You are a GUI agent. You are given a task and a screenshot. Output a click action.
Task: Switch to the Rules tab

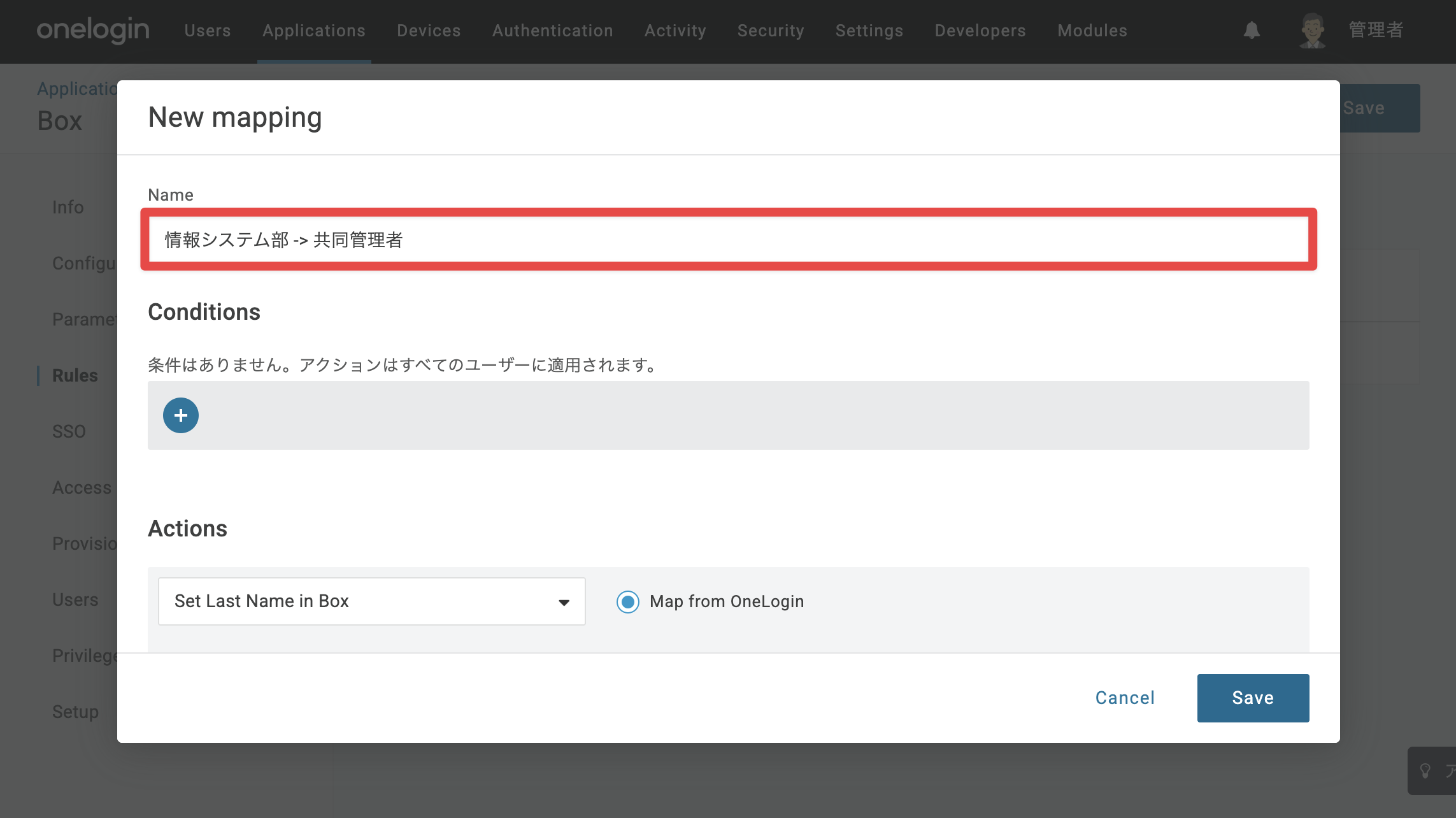click(x=75, y=375)
